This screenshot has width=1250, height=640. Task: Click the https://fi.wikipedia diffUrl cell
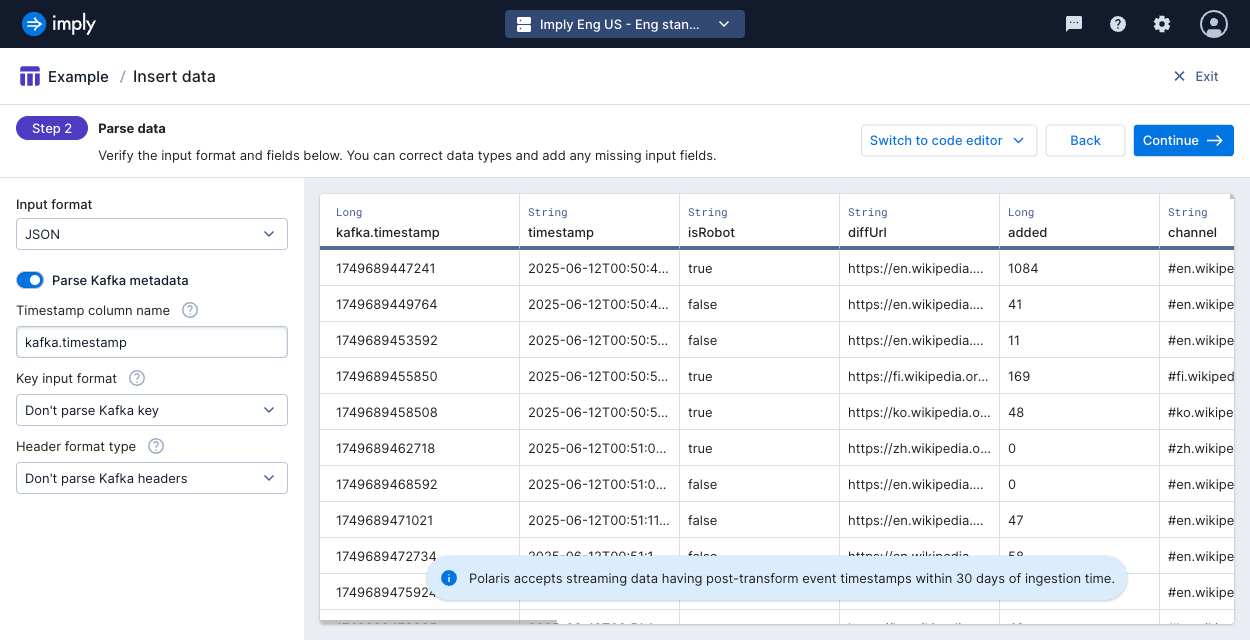pyautogui.click(x=919, y=376)
